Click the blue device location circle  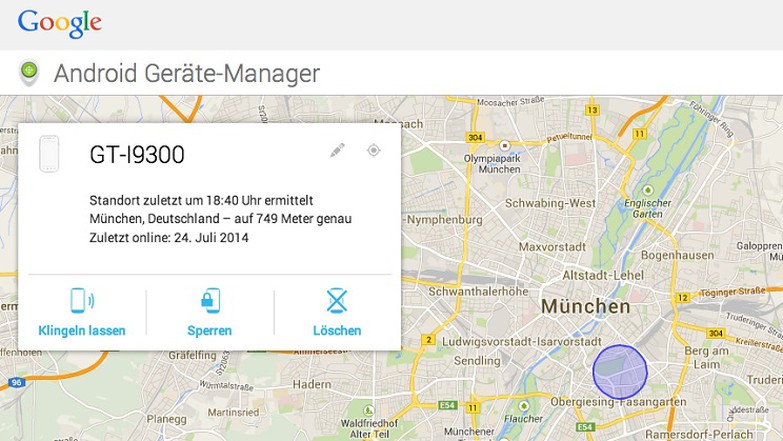(620, 372)
